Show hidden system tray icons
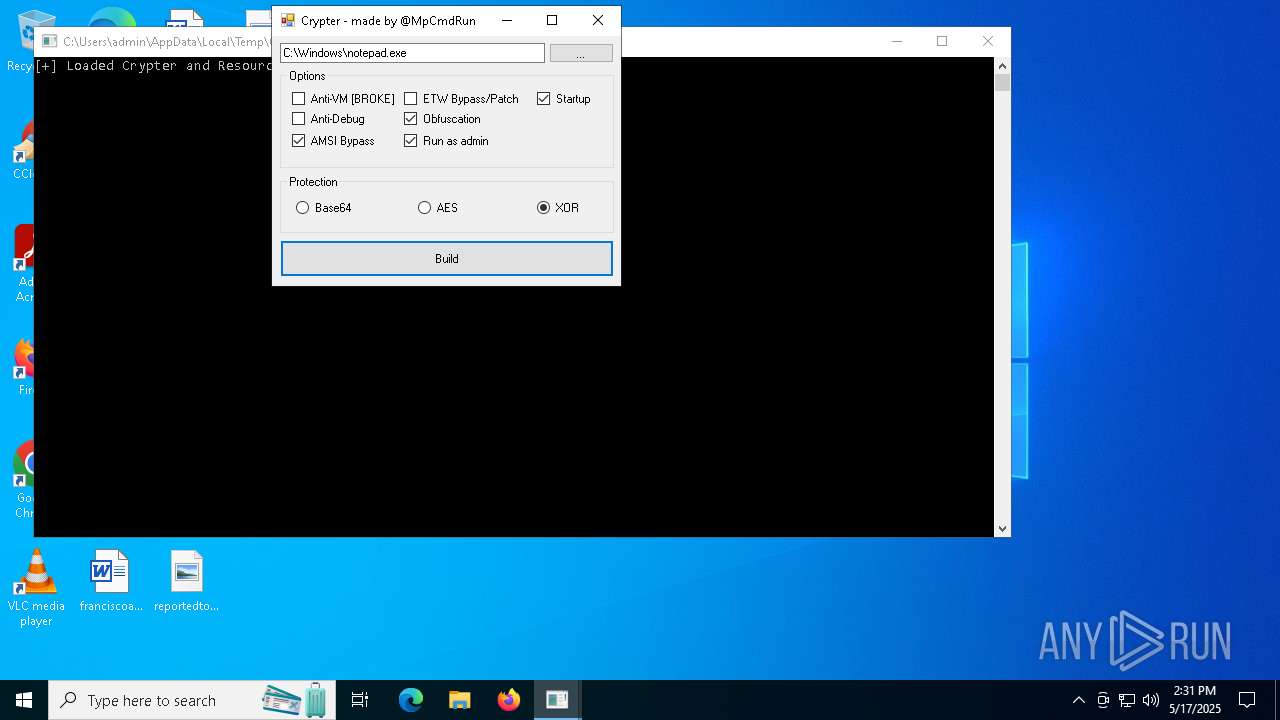The width and height of the screenshot is (1280, 720). coord(1078,700)
